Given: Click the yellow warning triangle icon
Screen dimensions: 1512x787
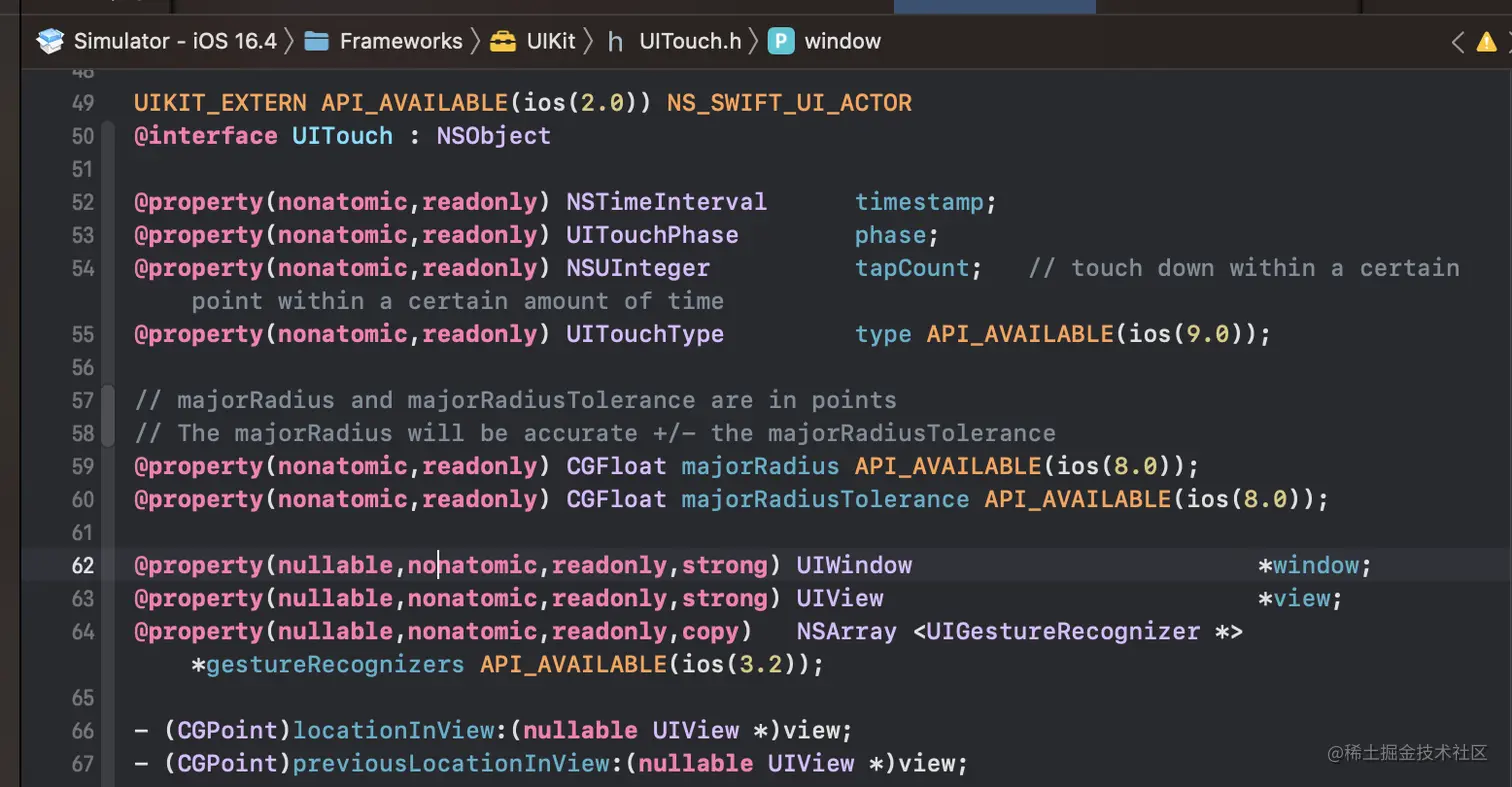Looking at the screenshot, I should pyautogui.click(x=1486, y=41).
